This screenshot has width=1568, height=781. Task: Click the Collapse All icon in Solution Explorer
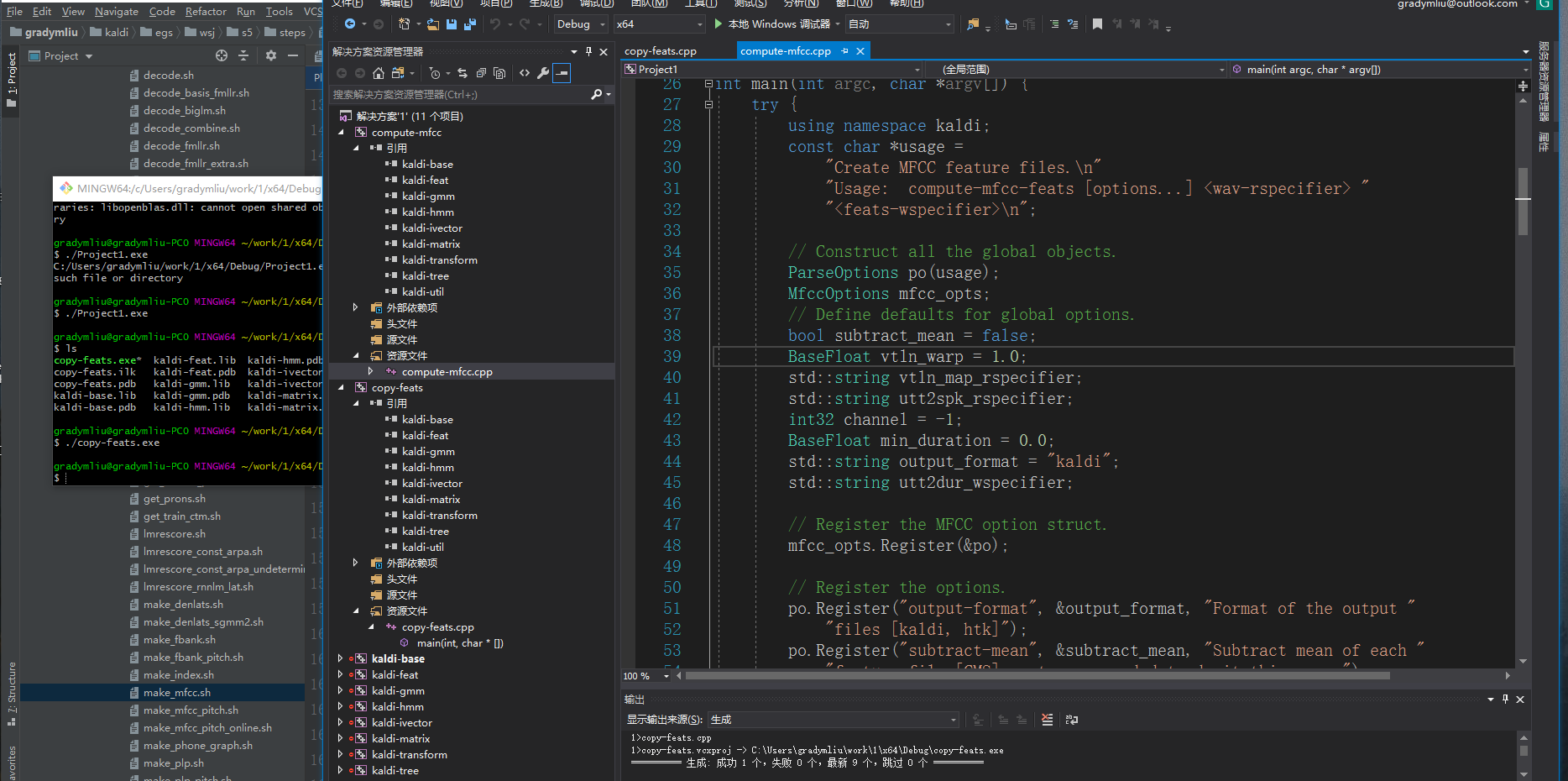click(481, 73)
